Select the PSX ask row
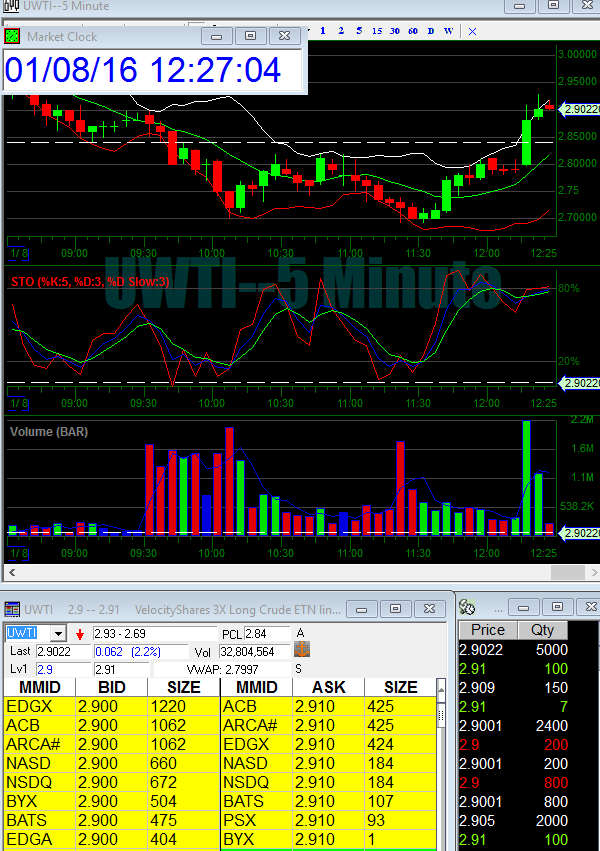 click(329, 820)
